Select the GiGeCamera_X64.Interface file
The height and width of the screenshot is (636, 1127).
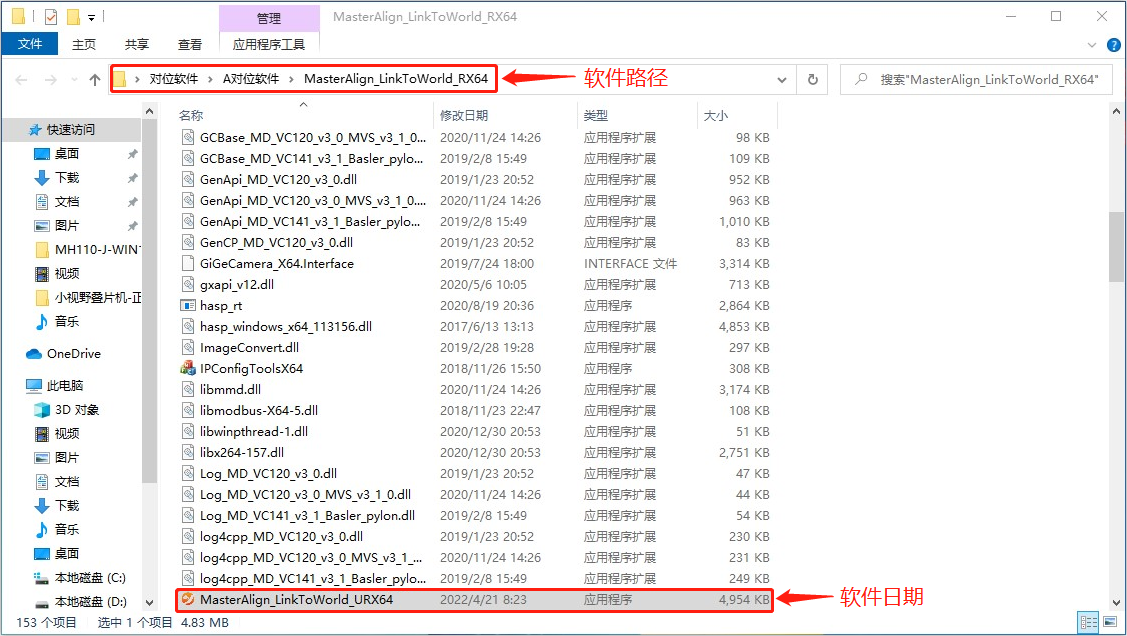pyautogui.click(x=276, y=264)
